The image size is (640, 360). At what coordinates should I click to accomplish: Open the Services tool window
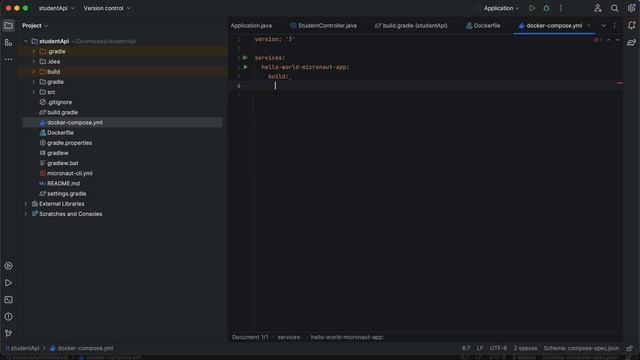click(x=8, y=266)
